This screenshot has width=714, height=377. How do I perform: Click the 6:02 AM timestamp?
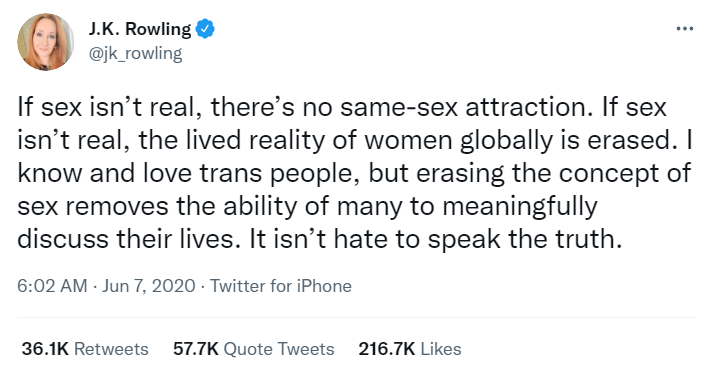52,286
